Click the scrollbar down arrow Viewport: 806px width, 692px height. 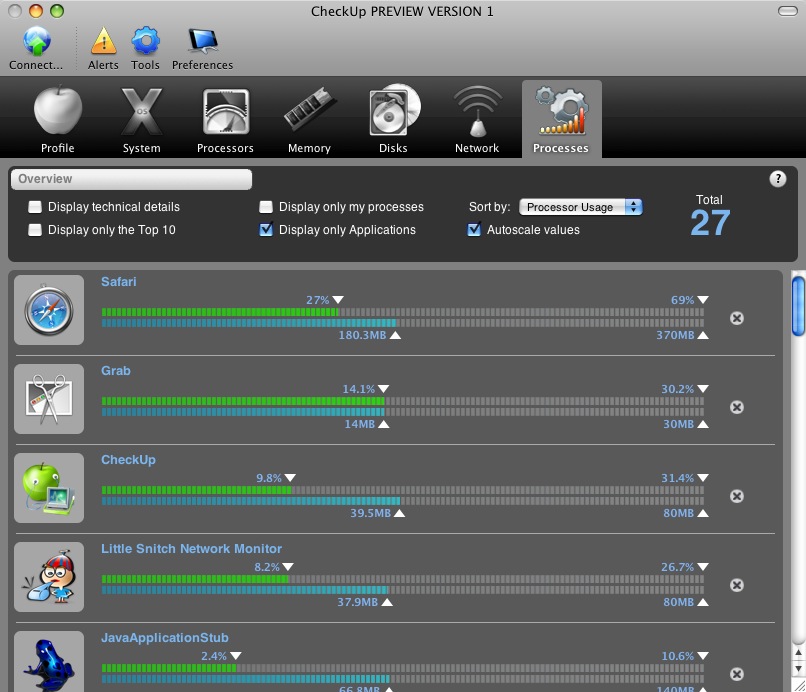tap(798, 668)
